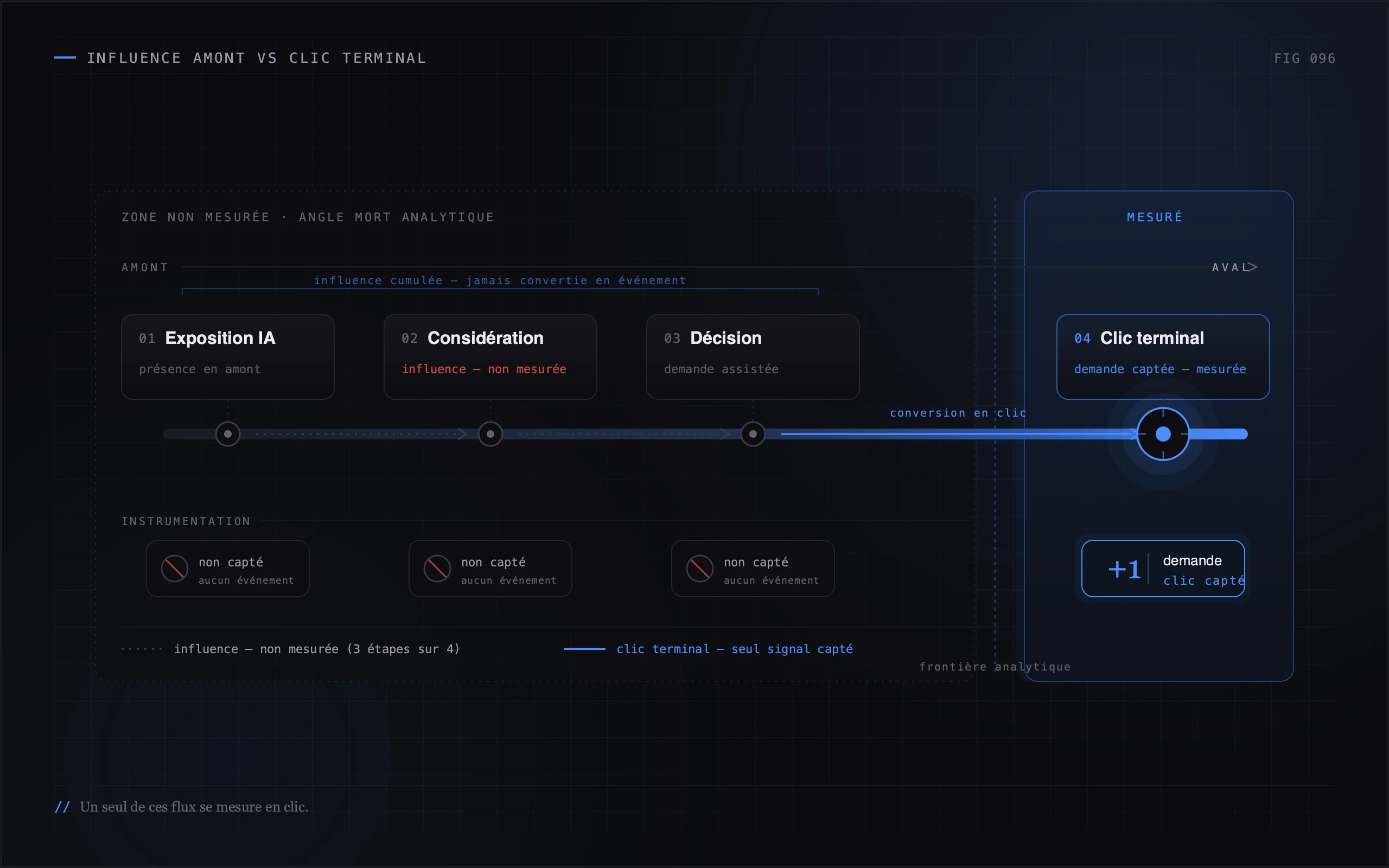Select the MESURÉ panel header
This screenshot has width=1389, height=868.
click(1154, 217)
